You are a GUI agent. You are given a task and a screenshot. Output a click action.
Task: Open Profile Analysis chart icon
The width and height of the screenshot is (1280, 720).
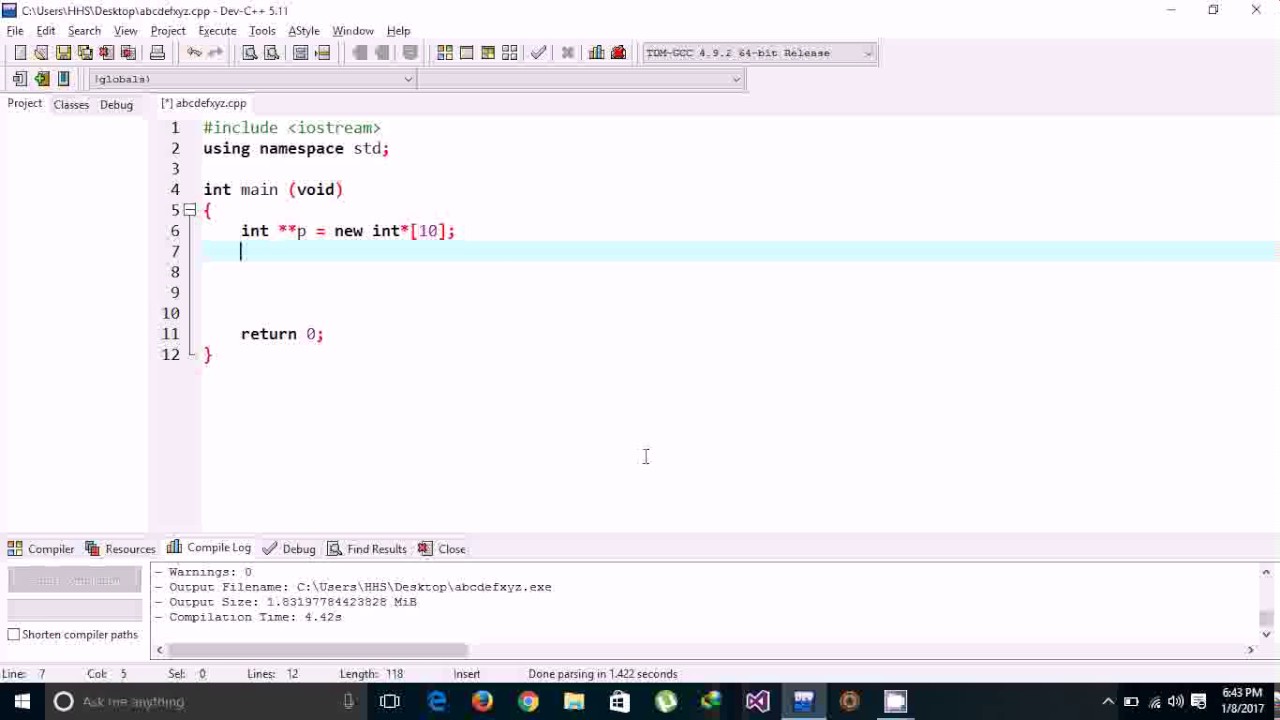tap(597, 53)
